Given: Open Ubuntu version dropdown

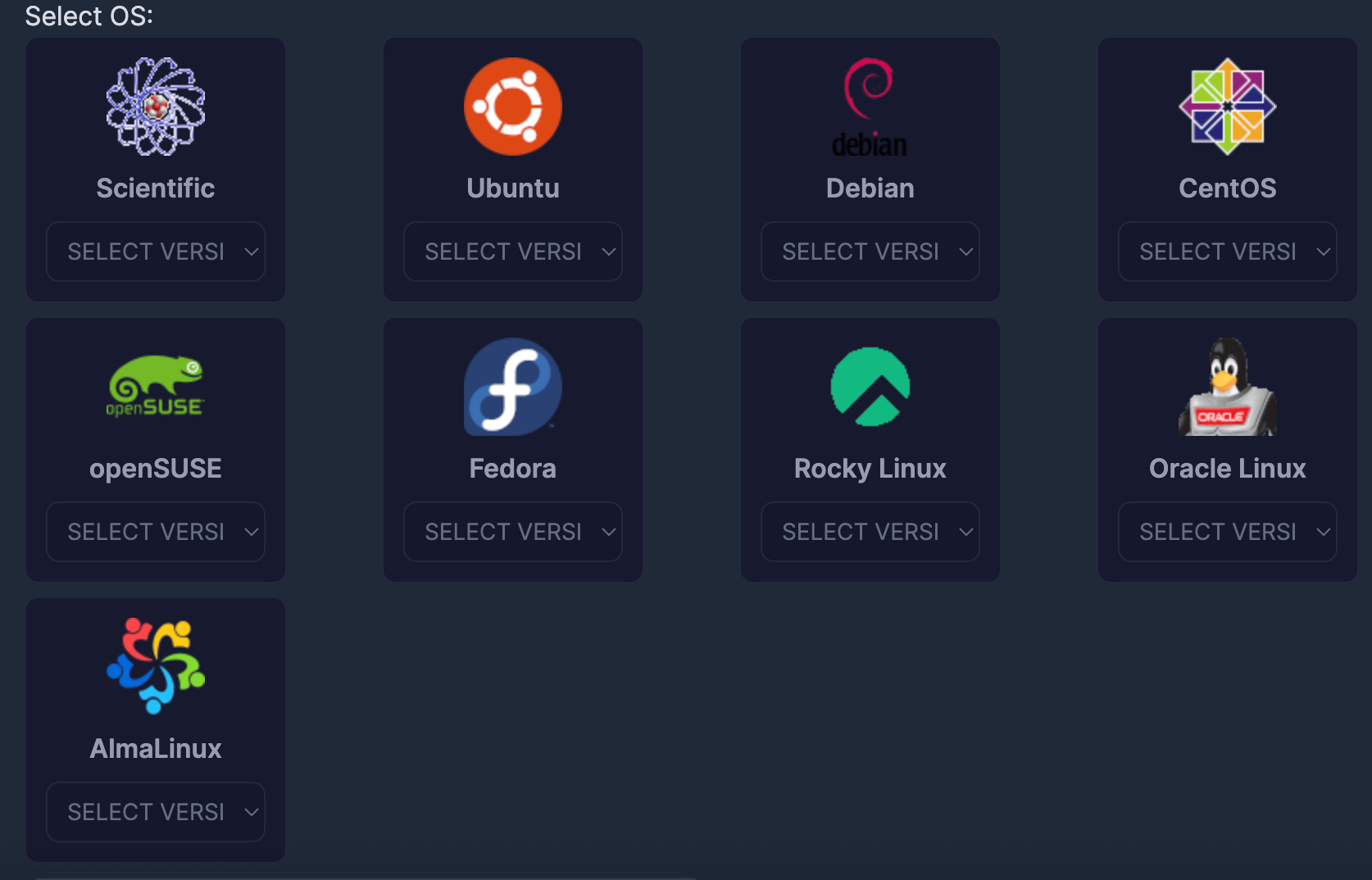Looking at the screenshot, I should click(x=513, y=252).
